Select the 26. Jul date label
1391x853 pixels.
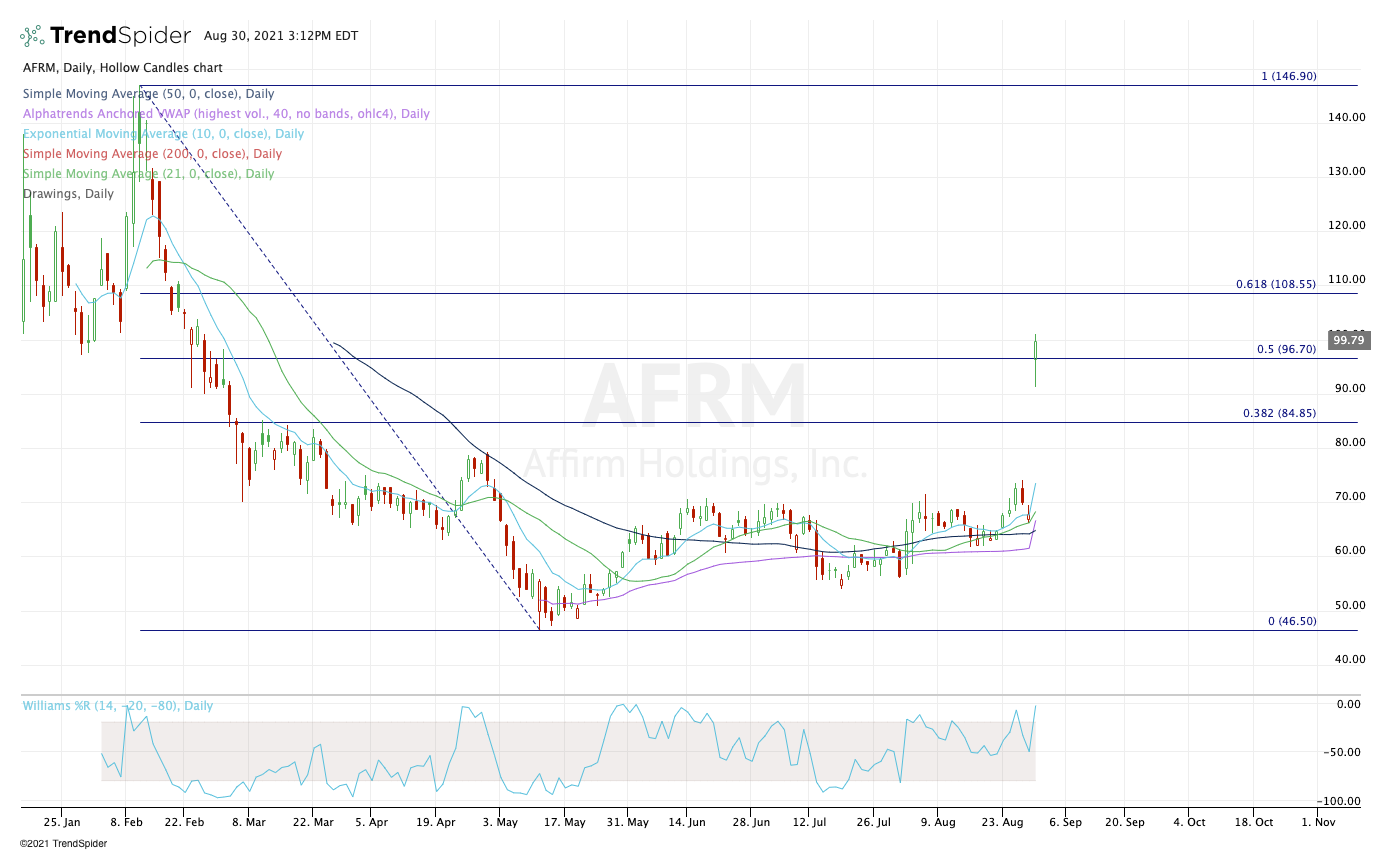click(x=873, y=822)
